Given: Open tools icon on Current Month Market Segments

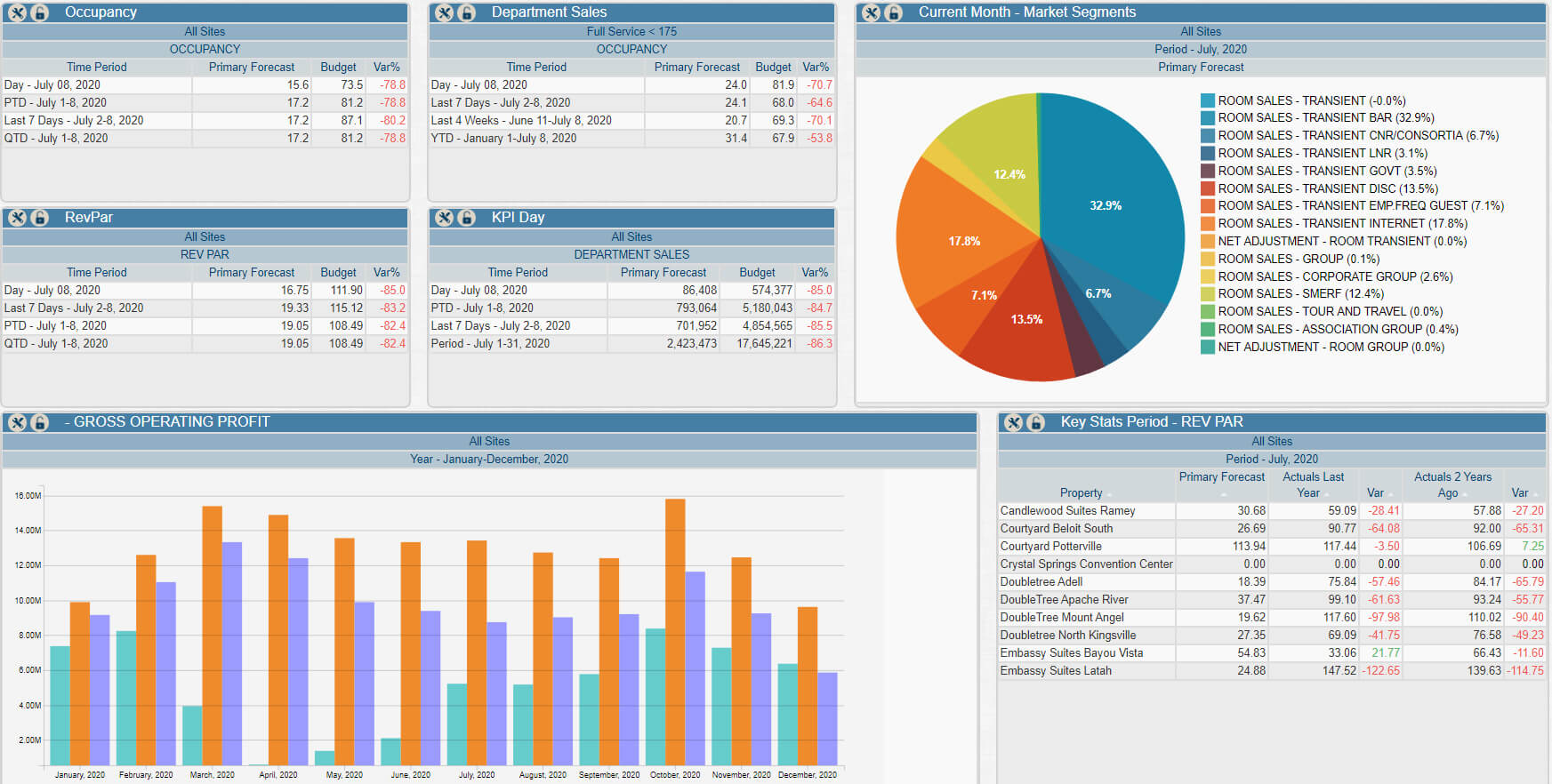Looking at the screenshot, I should 871,12.
